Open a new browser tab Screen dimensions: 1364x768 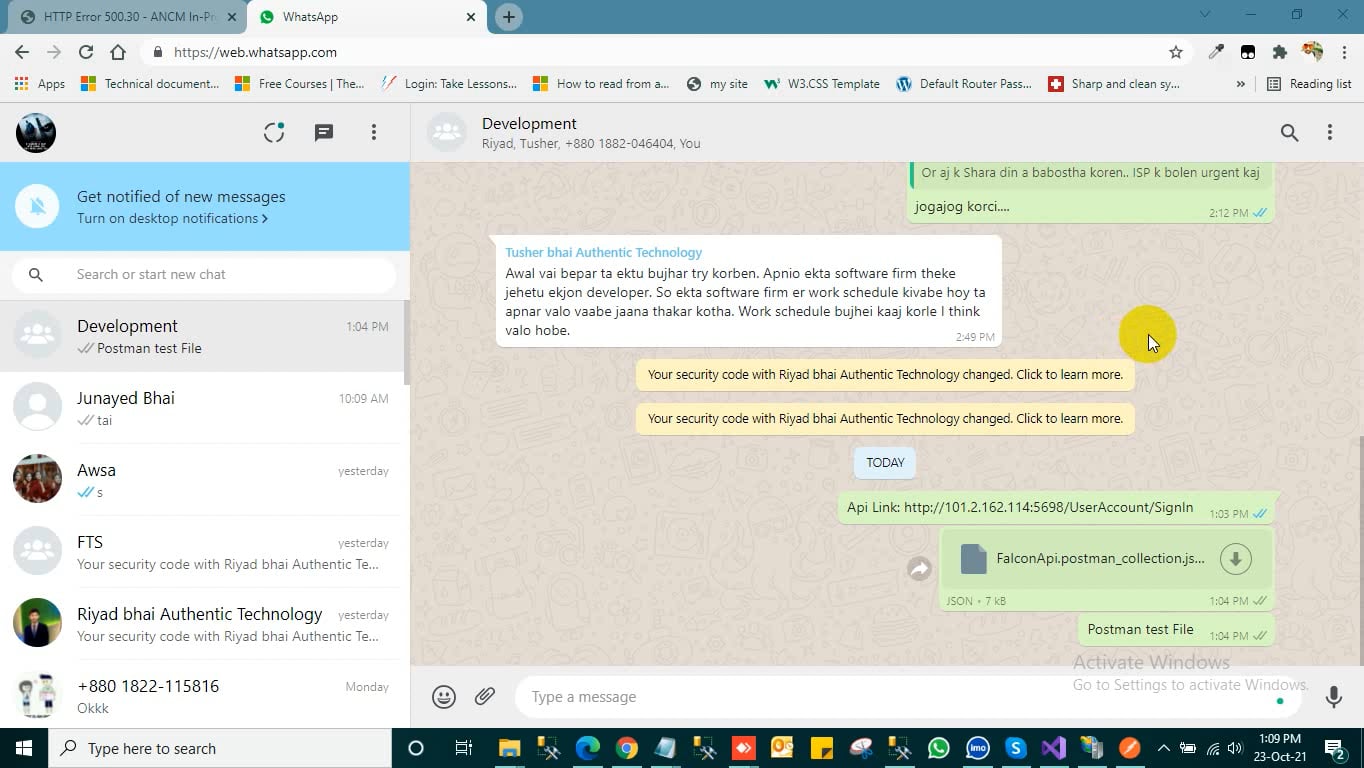pos(509,17)
